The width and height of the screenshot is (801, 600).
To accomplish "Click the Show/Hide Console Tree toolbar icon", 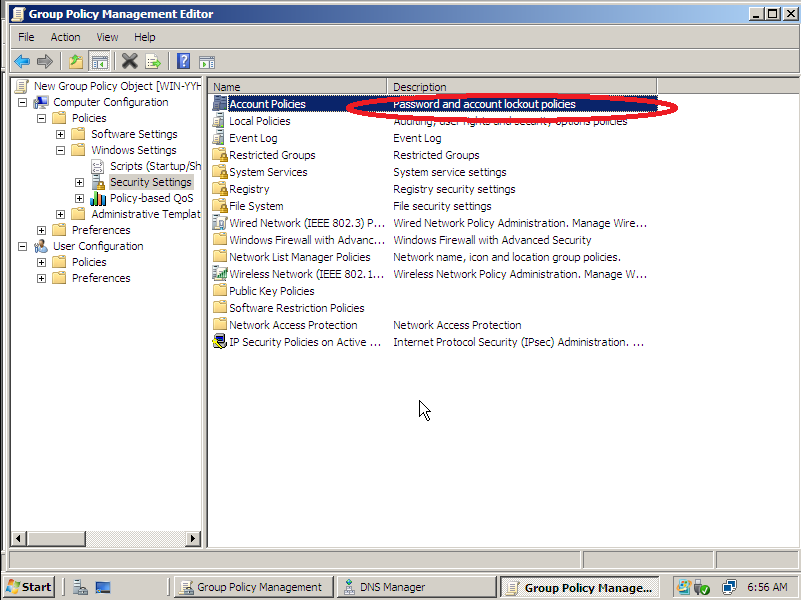I will click(x=100, y=61).
